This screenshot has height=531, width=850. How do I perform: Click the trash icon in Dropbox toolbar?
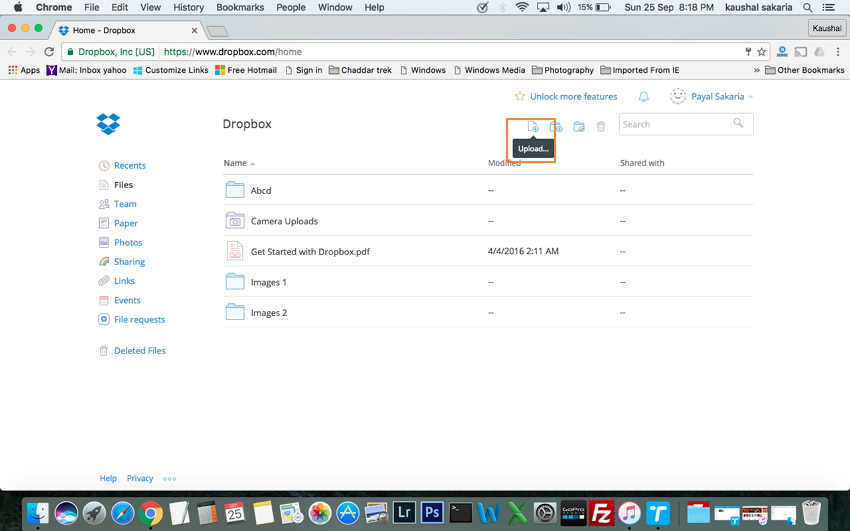[x=601, y=127]
